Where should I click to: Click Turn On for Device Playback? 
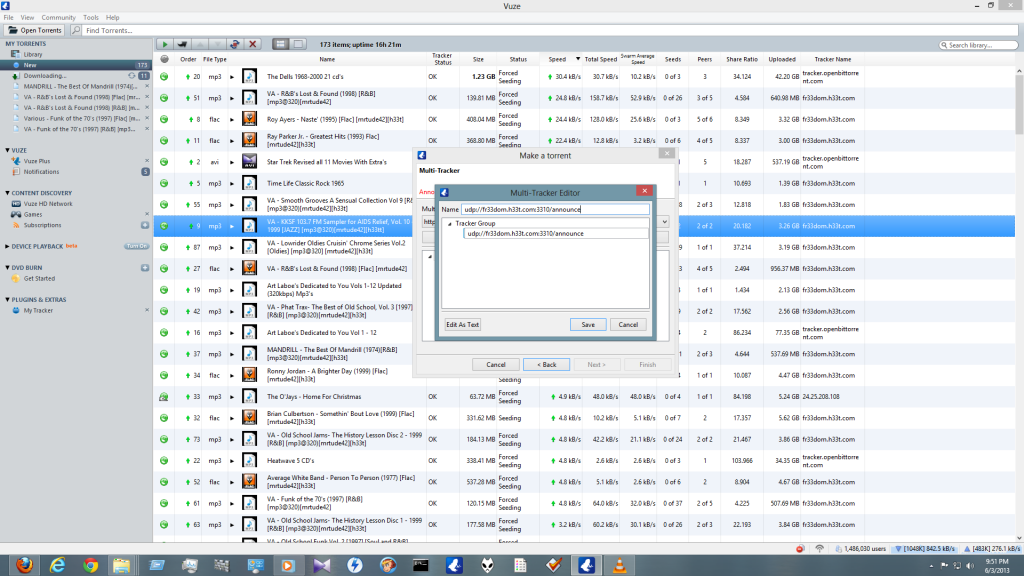pos(136,246)
